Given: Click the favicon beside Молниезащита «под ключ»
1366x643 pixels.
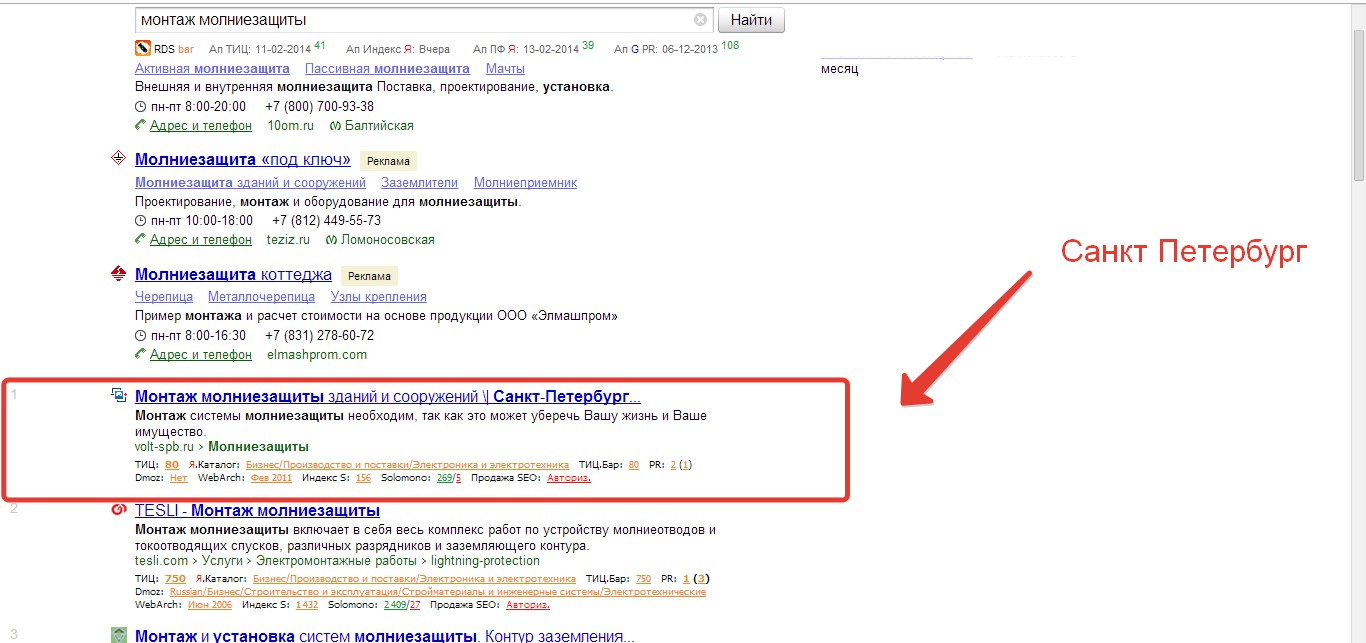Looking at the screenshot, I should [118, 158].
